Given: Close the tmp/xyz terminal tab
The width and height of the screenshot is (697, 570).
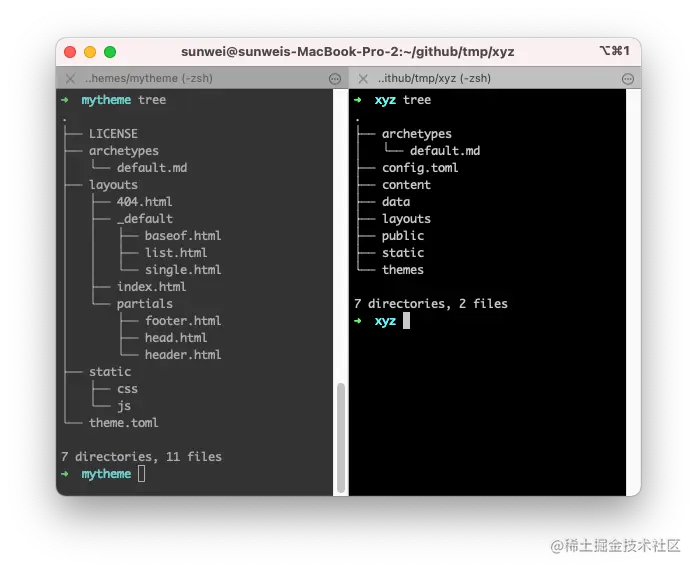Looking at the screenshot, I should 363,79.
